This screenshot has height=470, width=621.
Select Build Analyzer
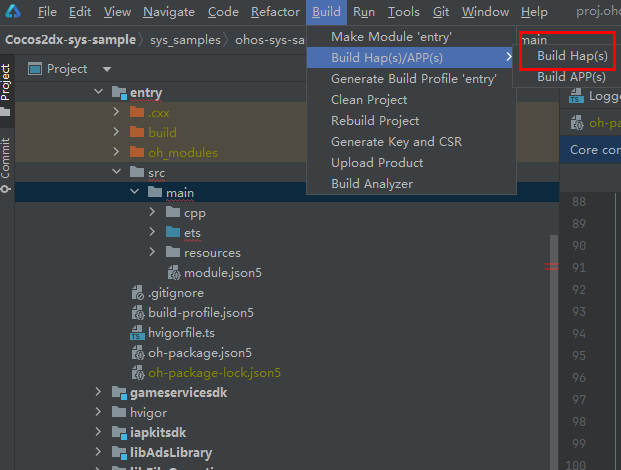pyautogui.click(x=411, y=184)
